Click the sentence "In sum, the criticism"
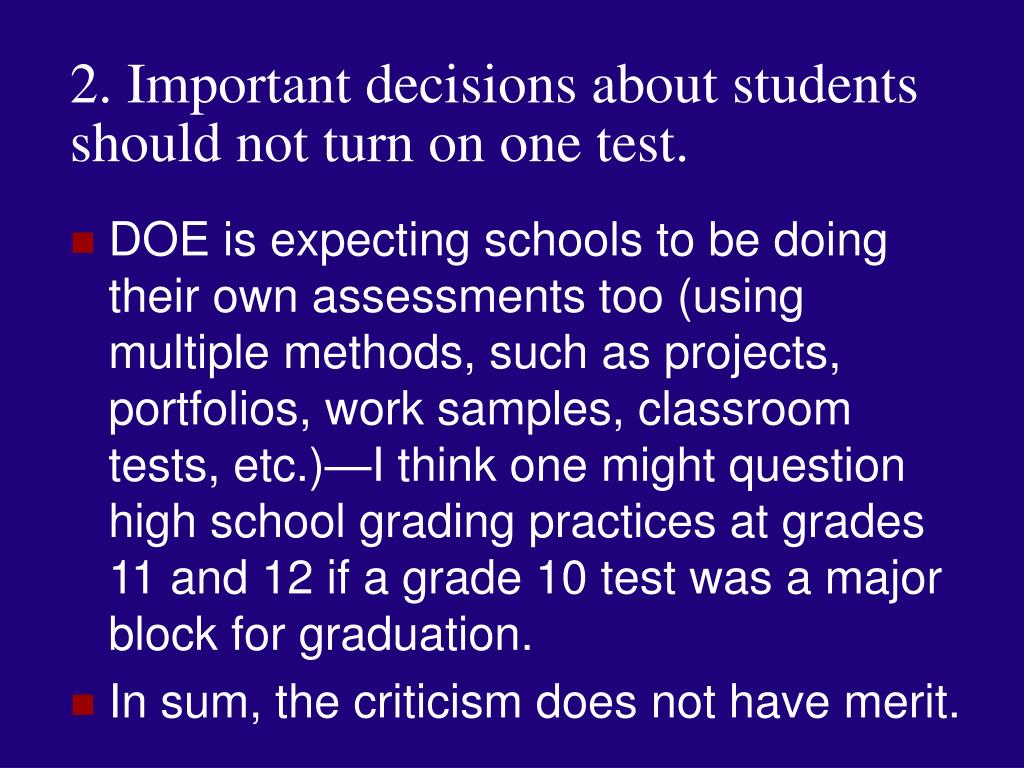This screenshot has height=768, width=1024. click(315, 702)
